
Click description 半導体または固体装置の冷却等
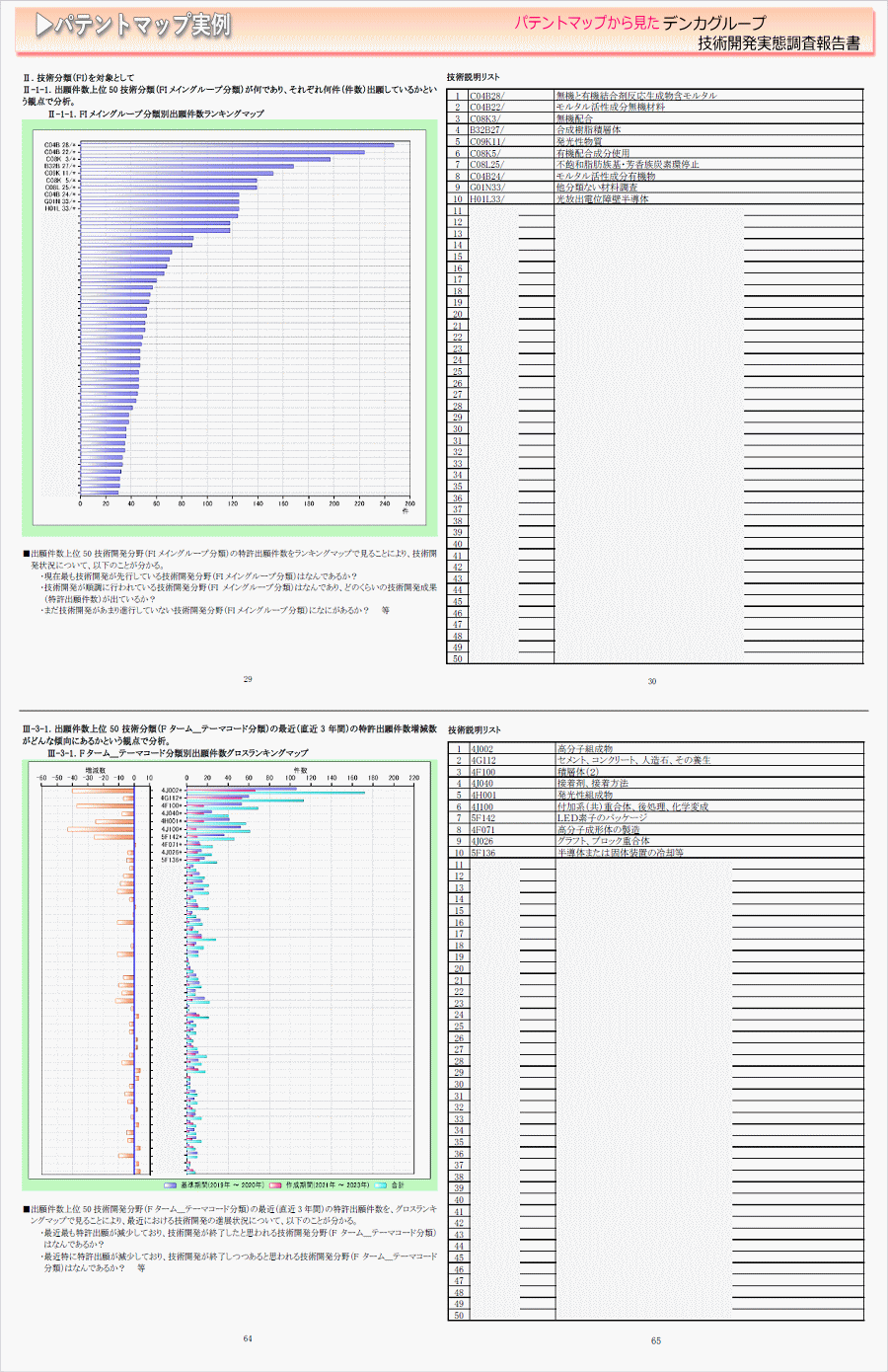click(621, 853)
